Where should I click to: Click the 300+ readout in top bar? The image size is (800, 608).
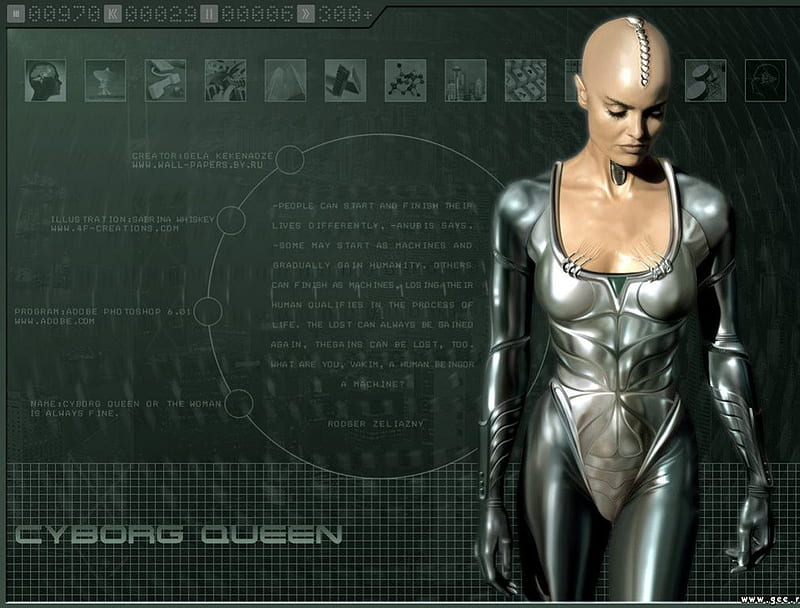click(x=345, y=14)
